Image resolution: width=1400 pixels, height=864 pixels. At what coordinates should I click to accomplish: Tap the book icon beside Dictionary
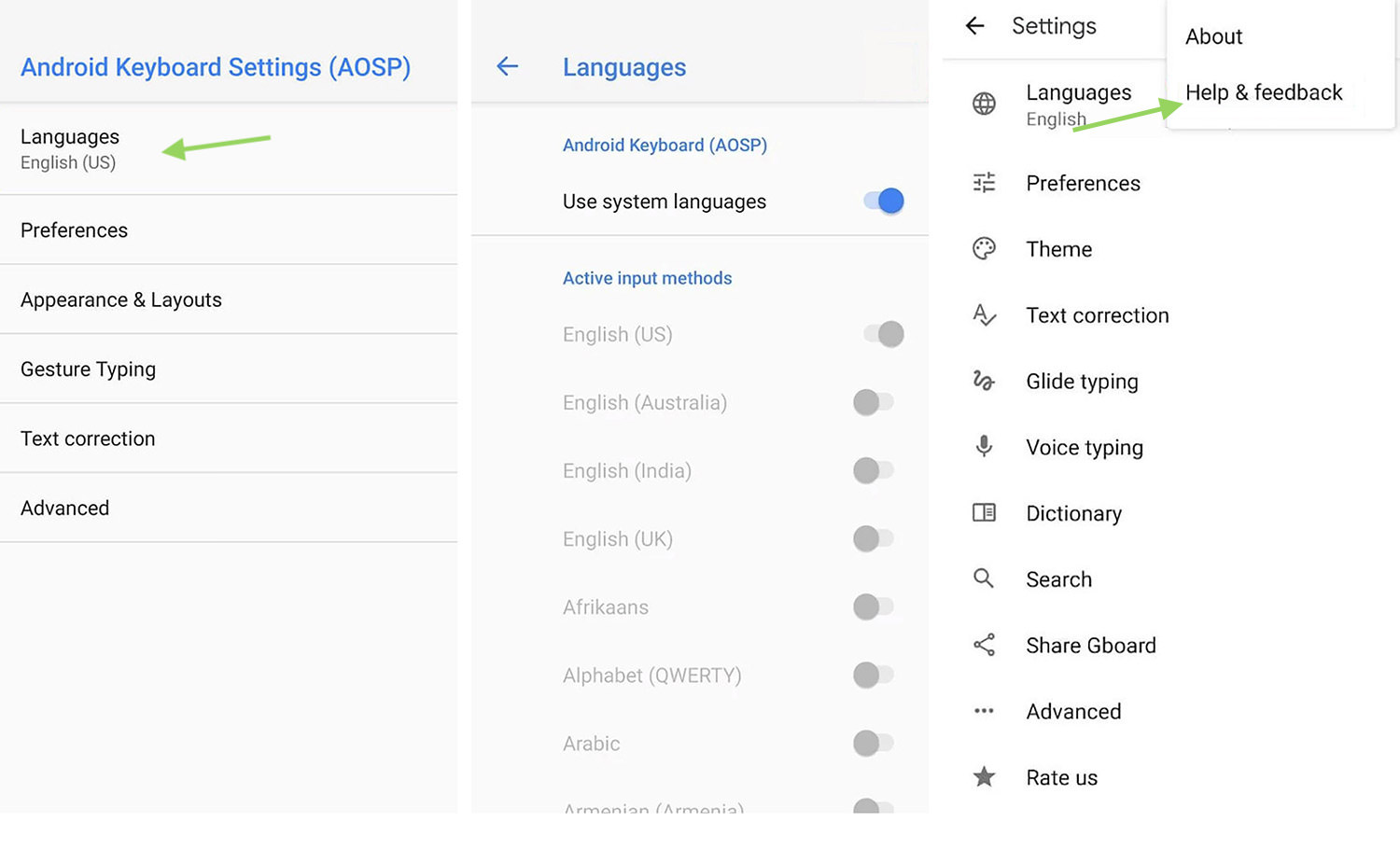(984, 512)
